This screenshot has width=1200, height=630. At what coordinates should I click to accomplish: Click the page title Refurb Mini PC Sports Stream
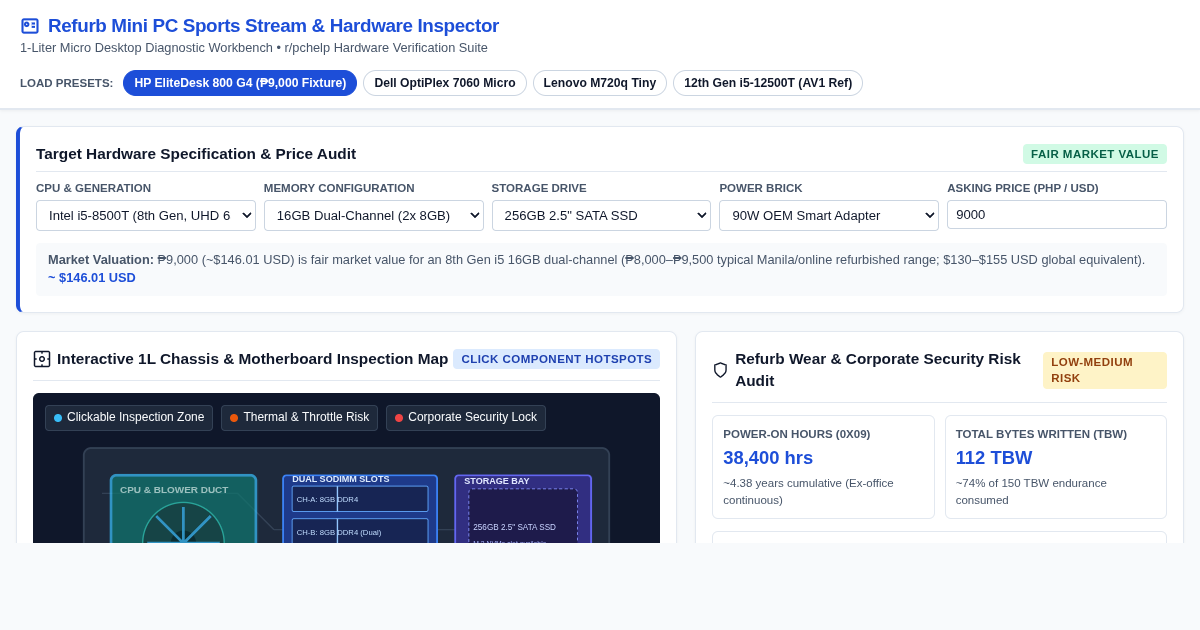tap(273, 26)
